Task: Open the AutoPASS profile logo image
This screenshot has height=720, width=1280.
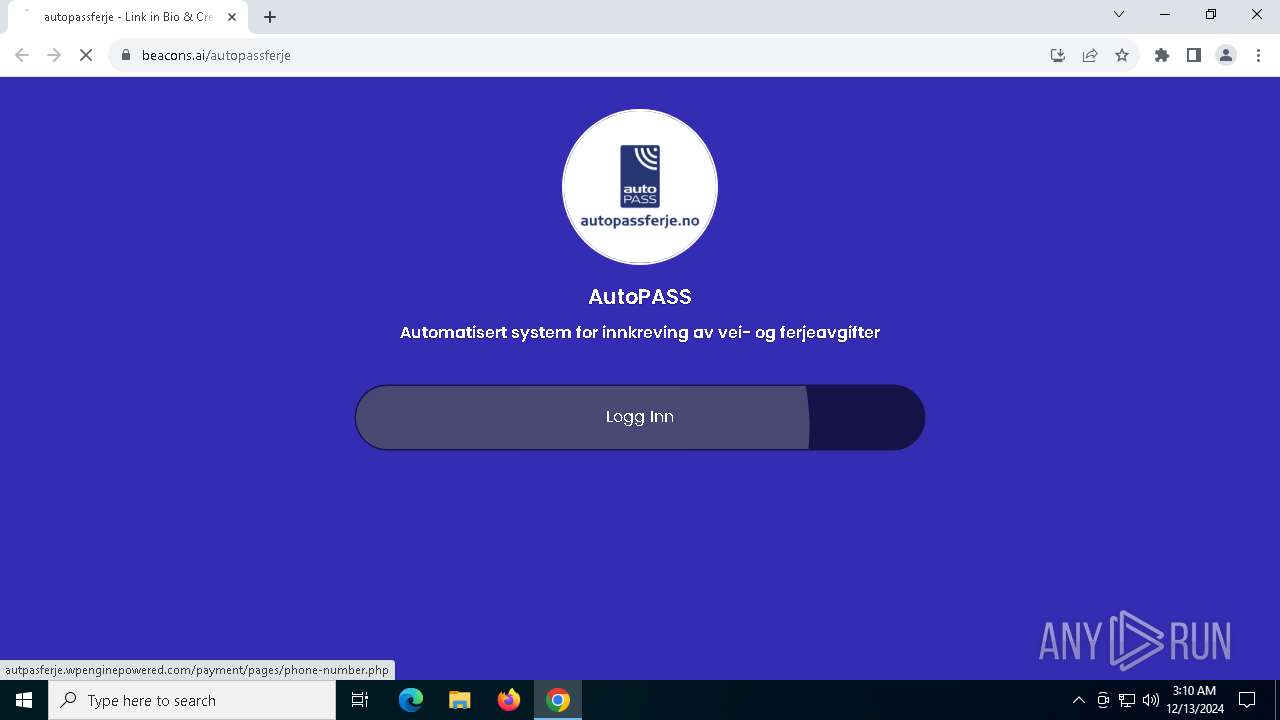Action: (x=640, y=187)
